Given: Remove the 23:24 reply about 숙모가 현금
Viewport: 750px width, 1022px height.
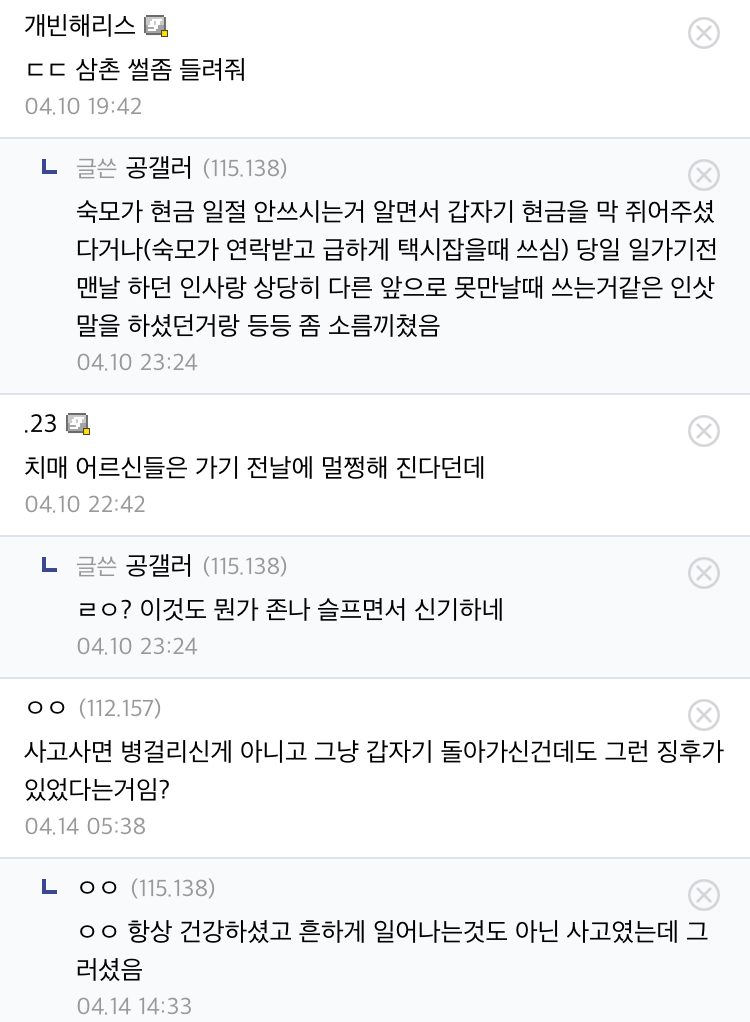Looking at the screenshot, I should click(x=704, y=175).
